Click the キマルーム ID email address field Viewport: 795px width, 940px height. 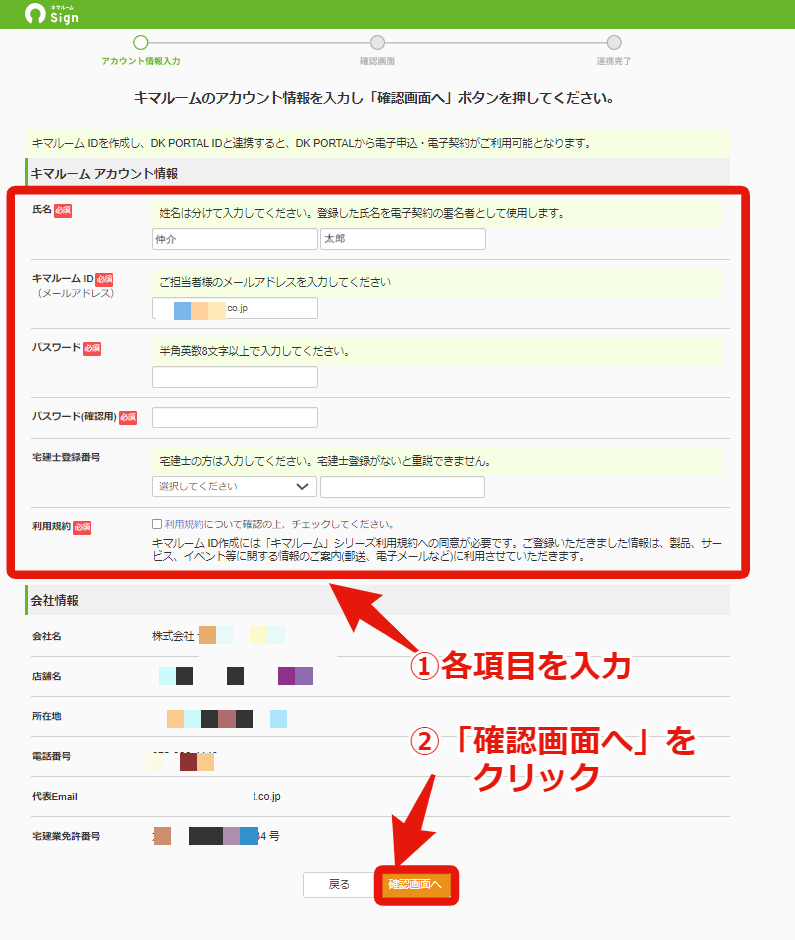(x=234, y=308)
